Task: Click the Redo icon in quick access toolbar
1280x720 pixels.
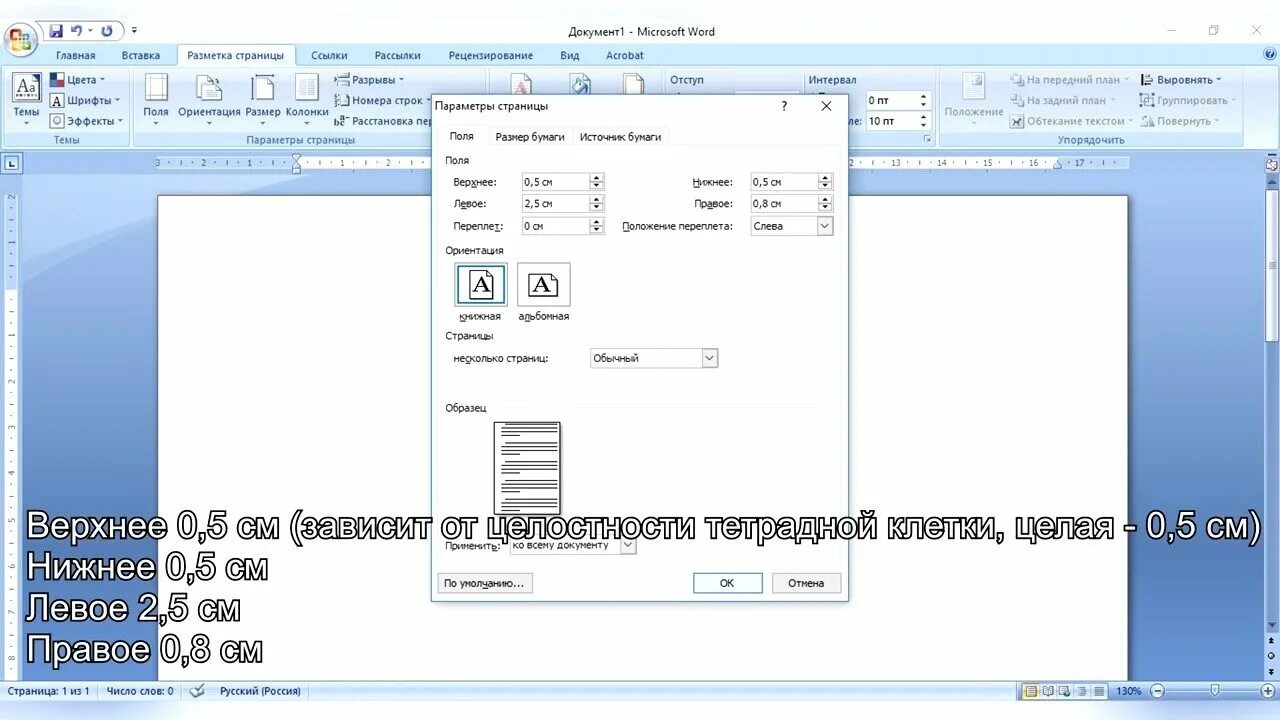Action: coord(107,32)
